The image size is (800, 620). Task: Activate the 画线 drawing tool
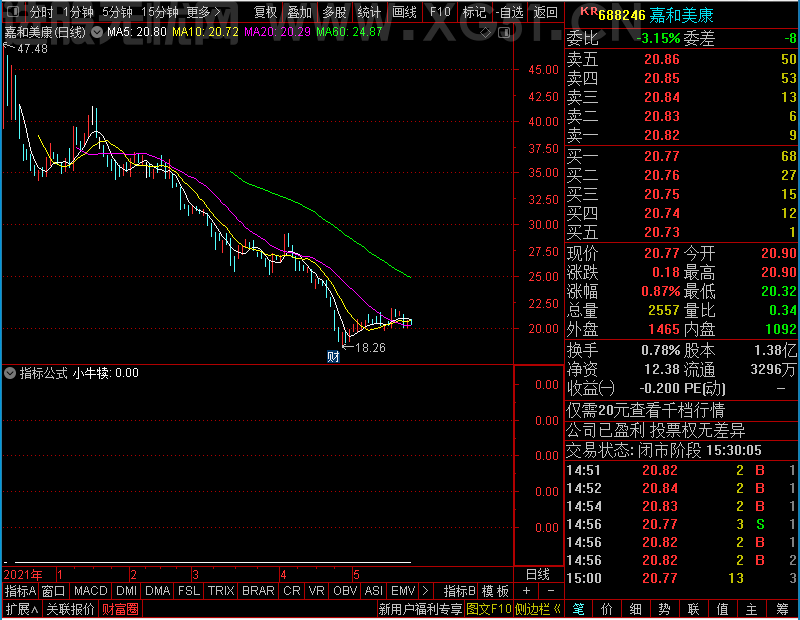[404, 12]
